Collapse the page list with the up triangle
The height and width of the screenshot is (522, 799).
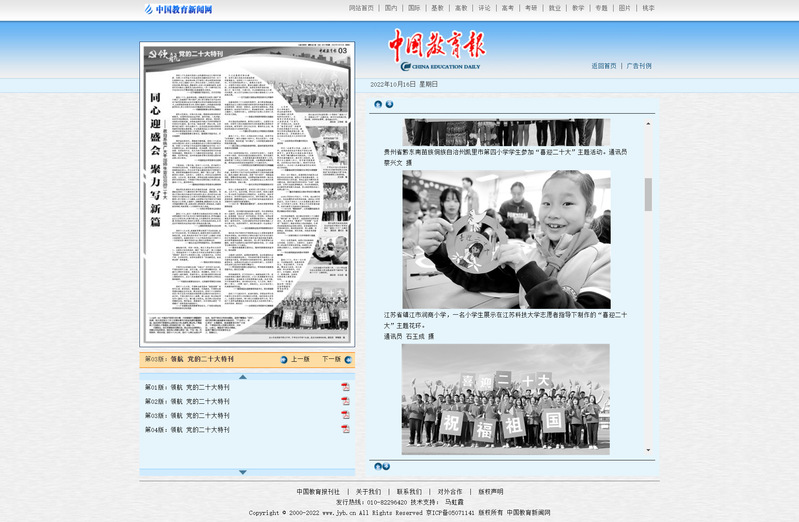point(242,376)
